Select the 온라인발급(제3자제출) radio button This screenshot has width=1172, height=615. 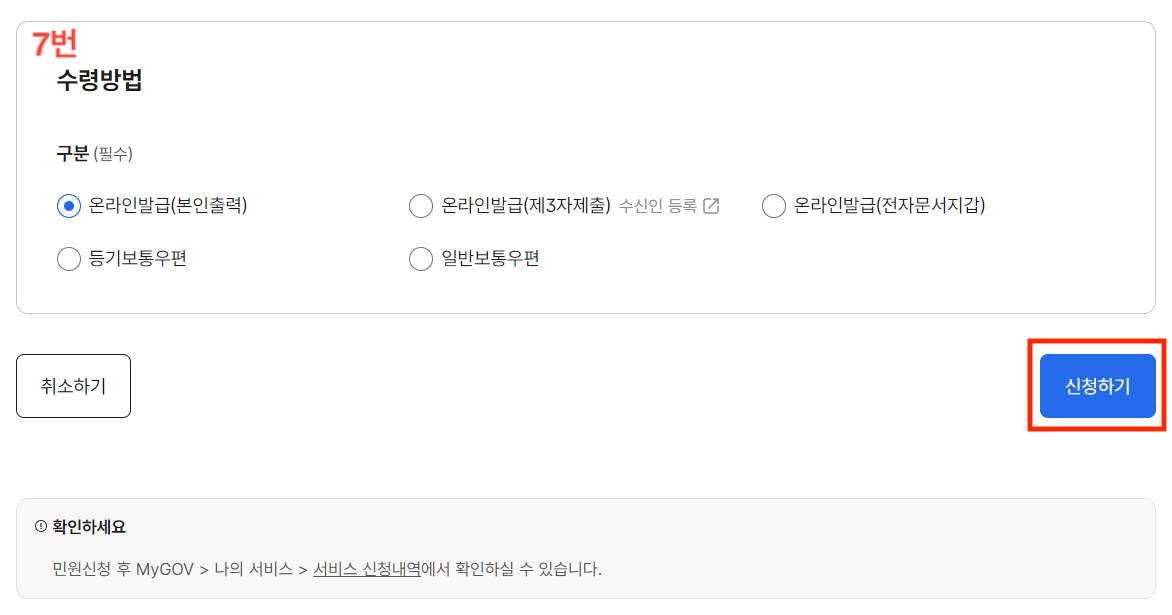click(x=421, y=205)
